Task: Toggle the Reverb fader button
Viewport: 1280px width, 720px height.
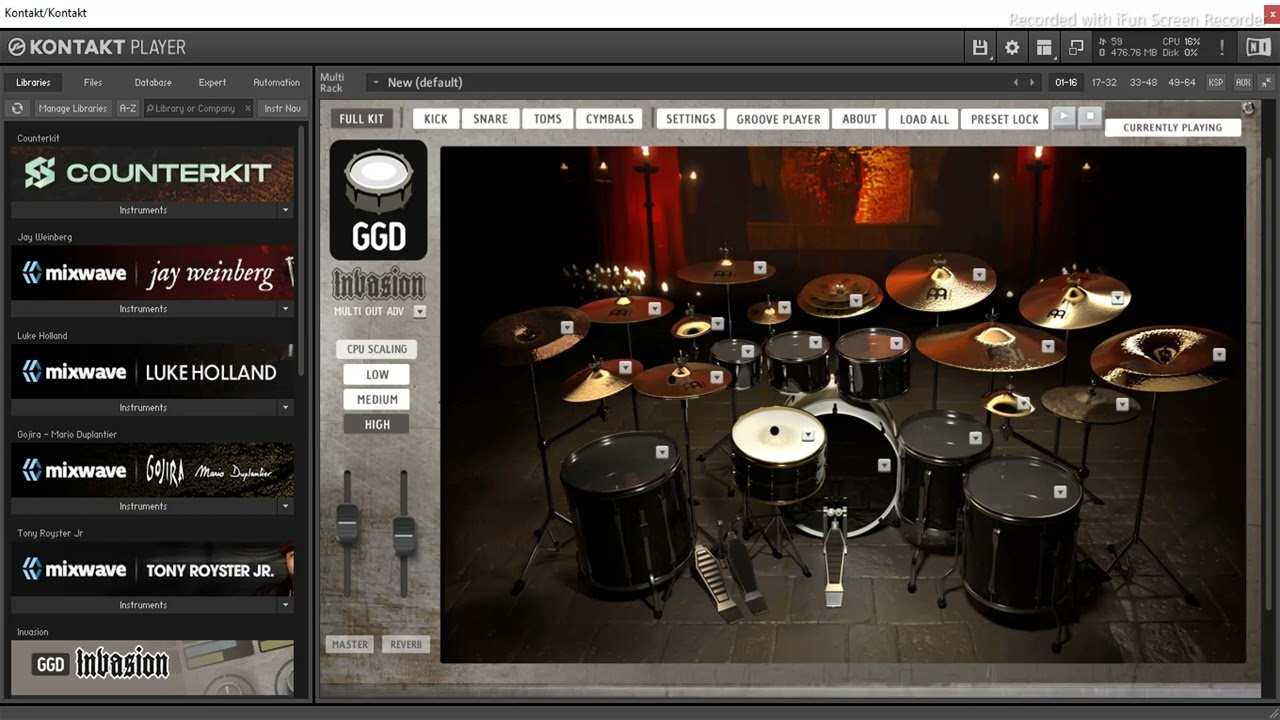Action: click(405, 644)
